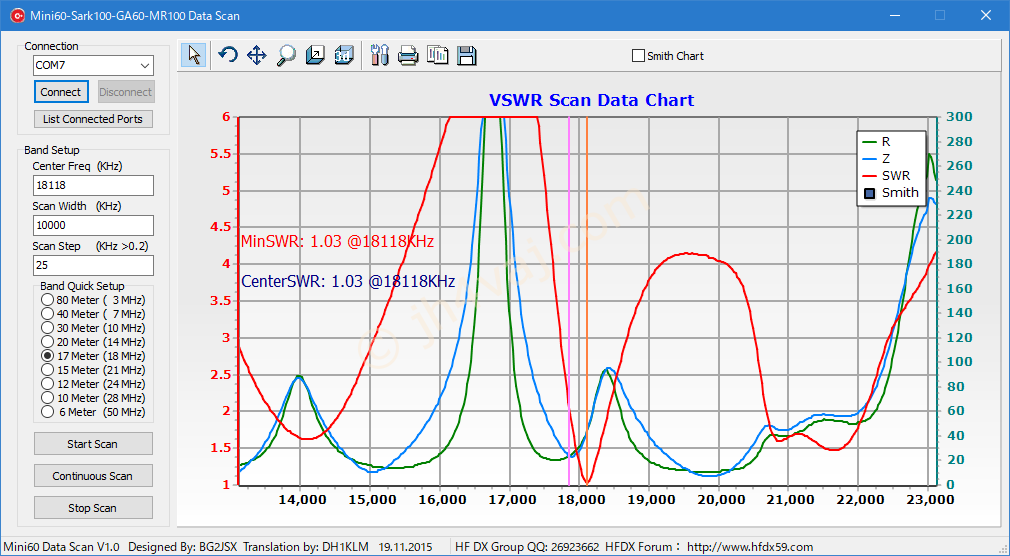Image resolution: width=1010 pixels, height=556 pixels.
Task: Click the 14,000 x-axis label
Action: coord(302,499)
